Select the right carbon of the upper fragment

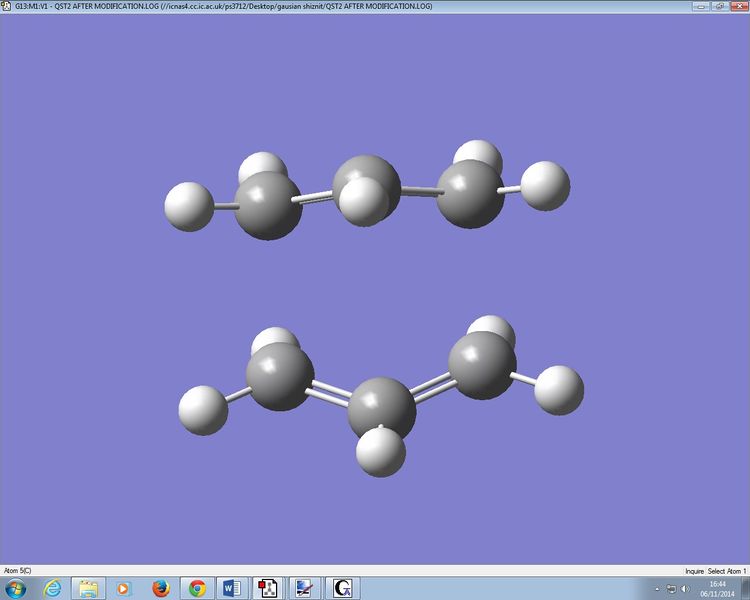tap(471, 194)
